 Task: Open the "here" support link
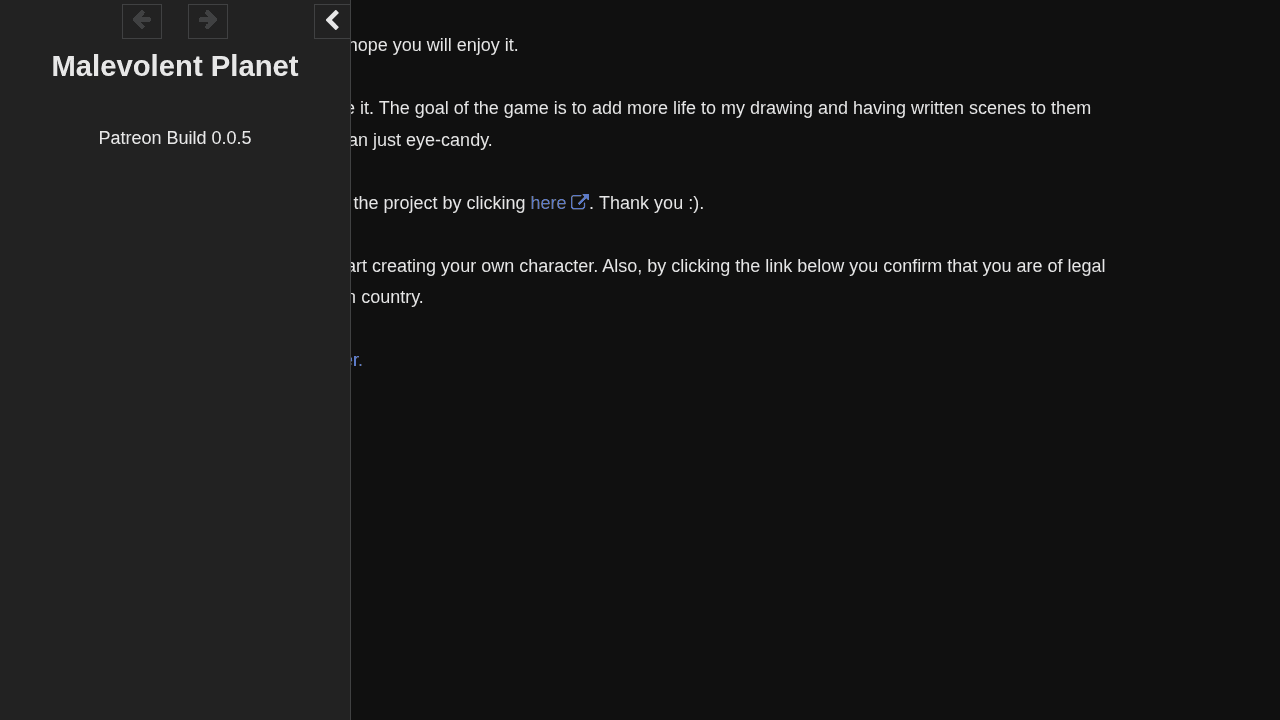pos(548,203)
